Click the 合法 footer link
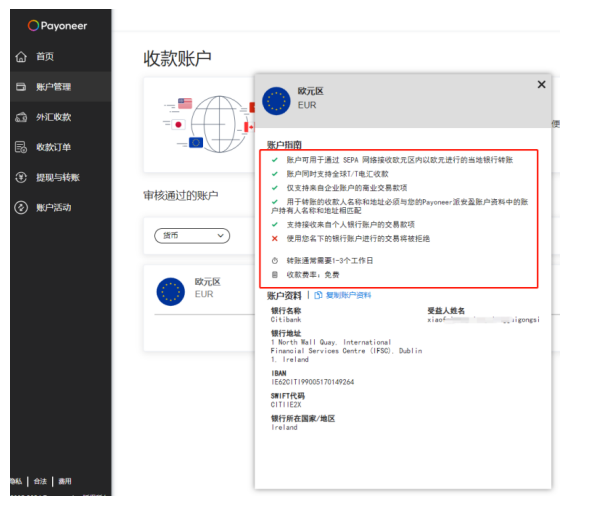 [40, 481]
